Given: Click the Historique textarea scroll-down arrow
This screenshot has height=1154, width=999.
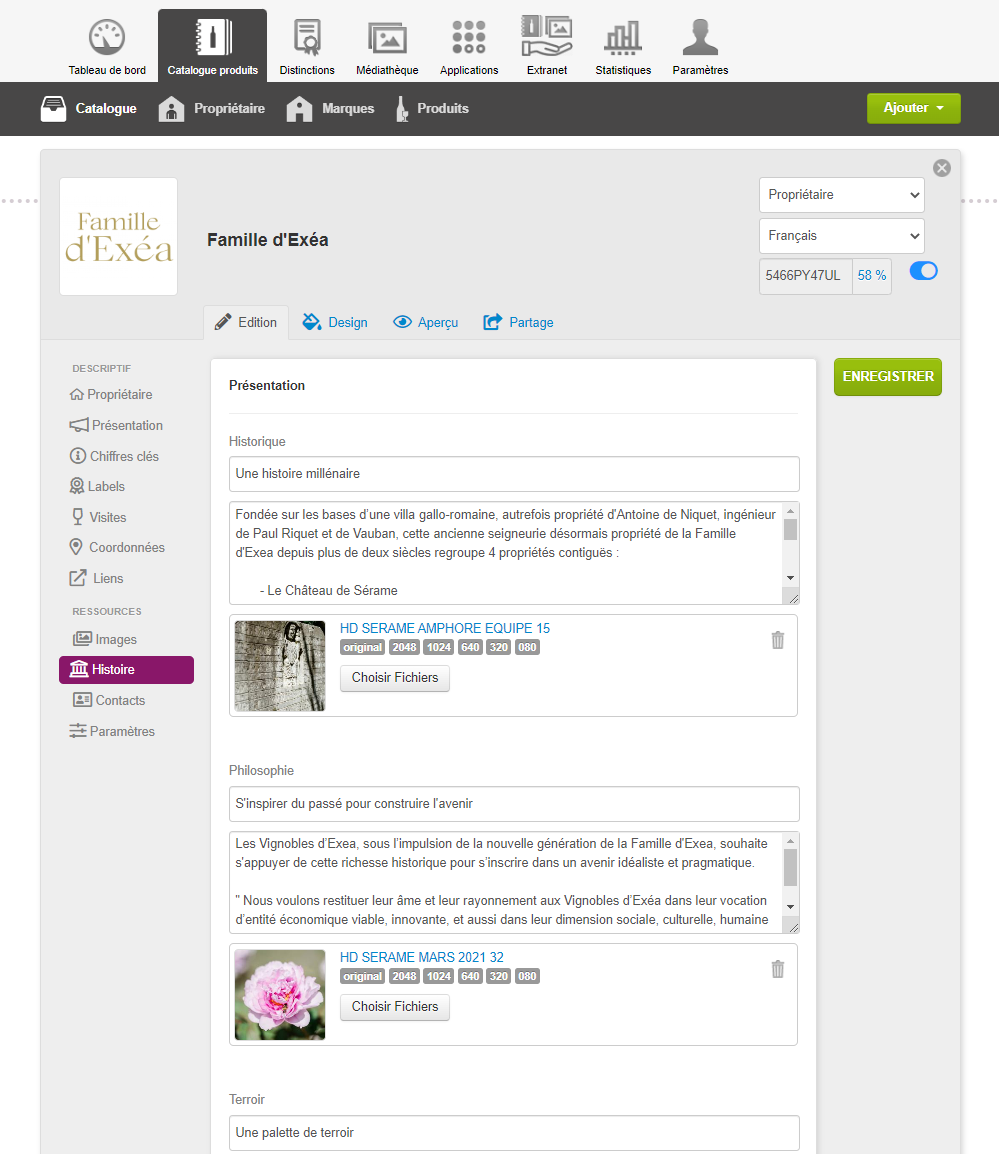Looking at the screenshot, I should [790, 578].
